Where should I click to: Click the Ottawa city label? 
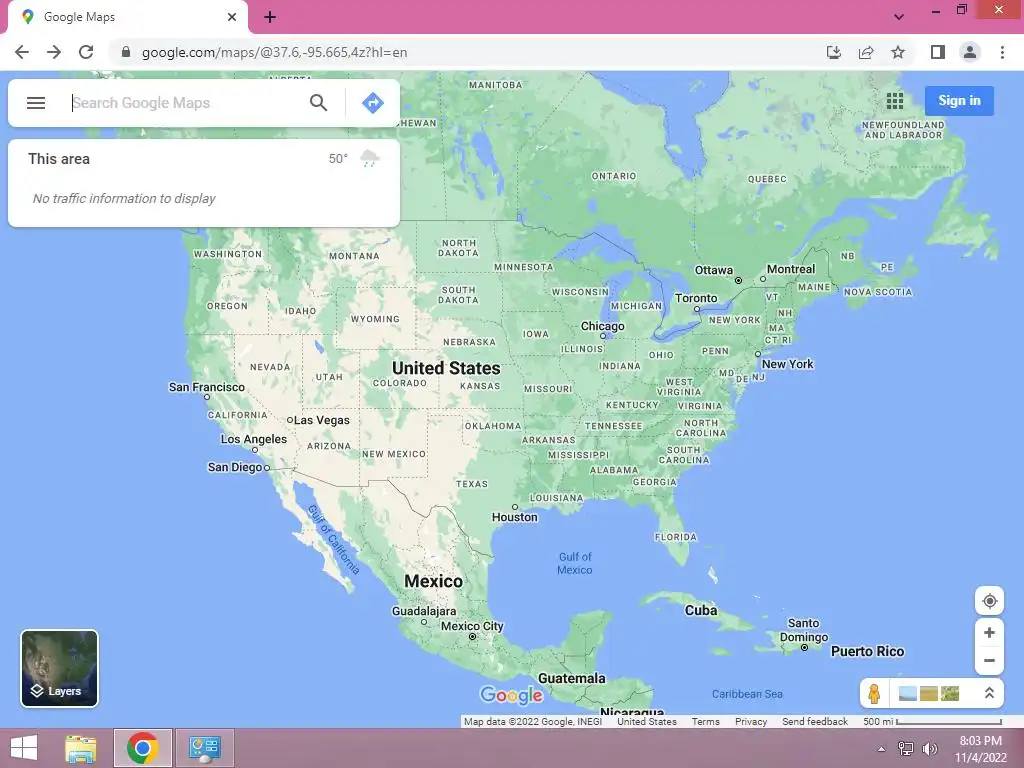tap(713, 270)
